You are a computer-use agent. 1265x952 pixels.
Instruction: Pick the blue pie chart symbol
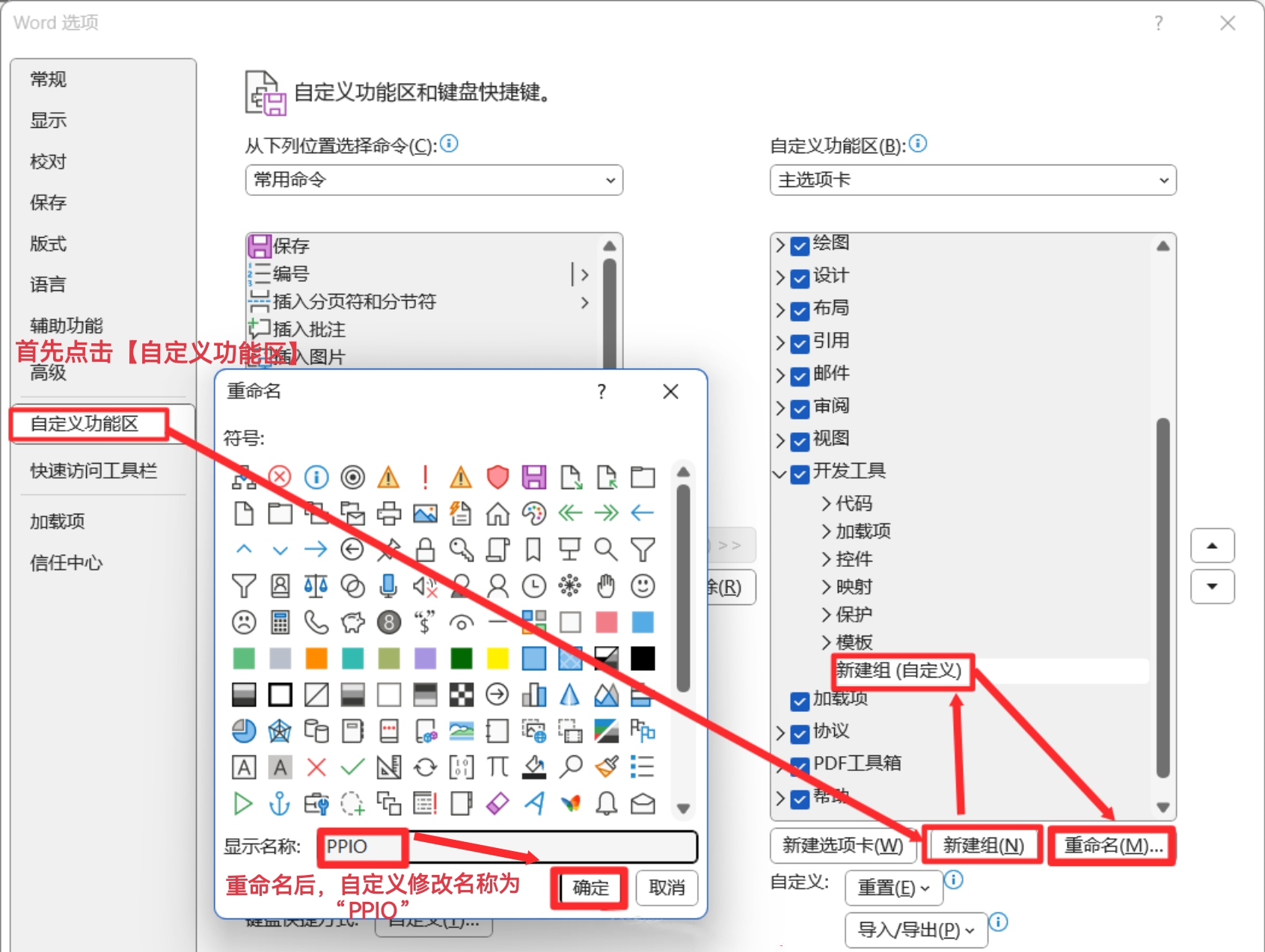(244, 731)
